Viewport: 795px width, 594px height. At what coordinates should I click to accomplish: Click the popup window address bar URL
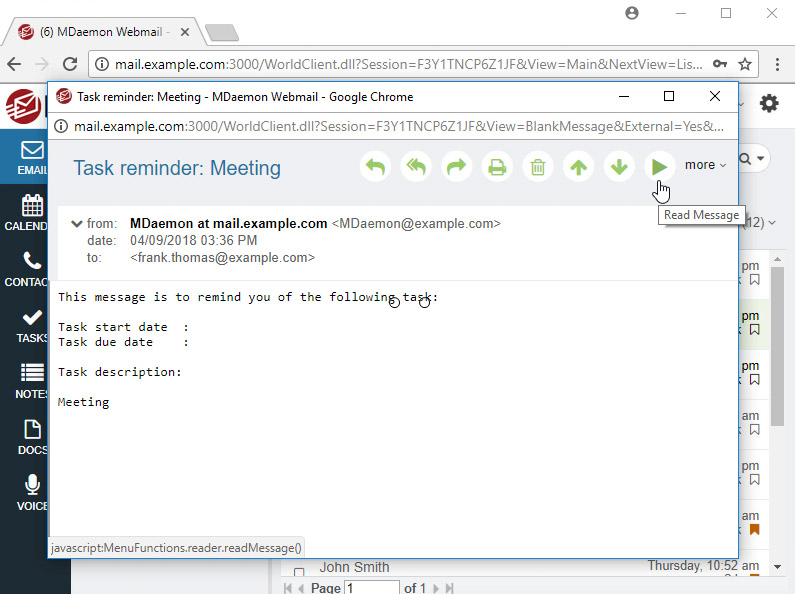(399, 126)
